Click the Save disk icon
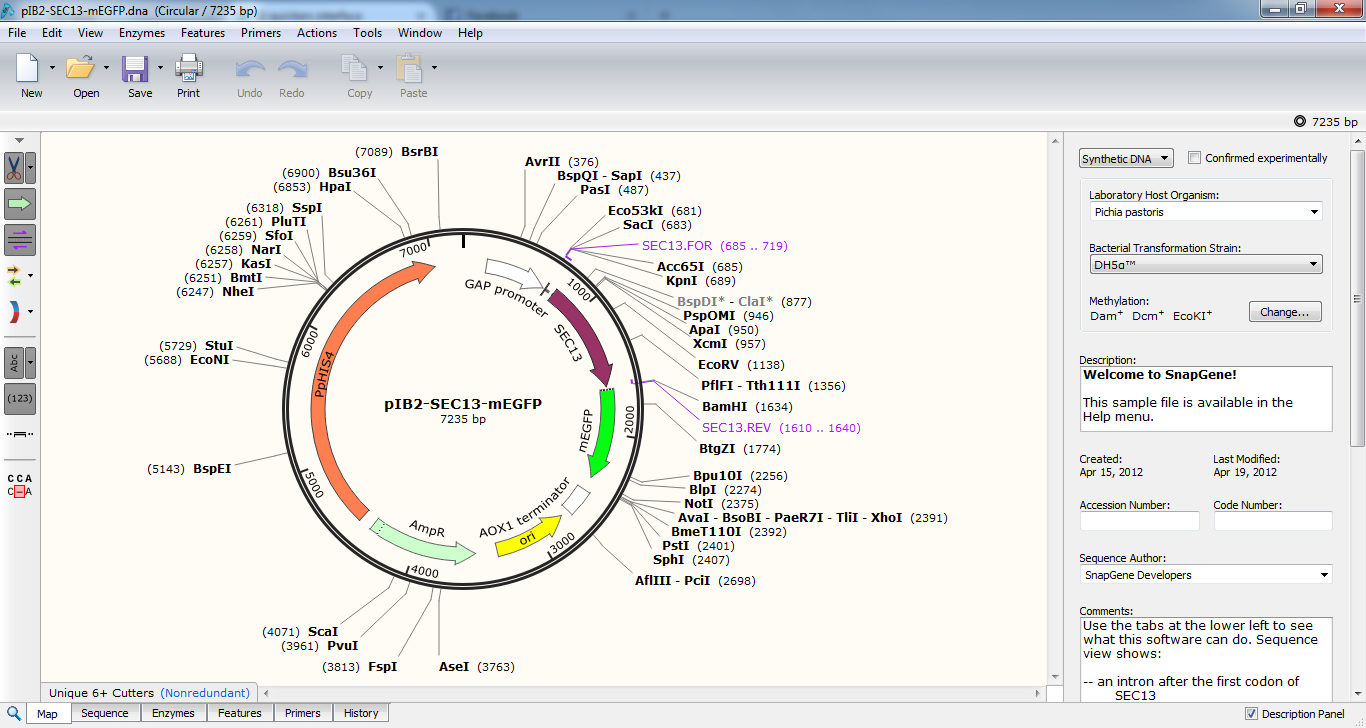 [135, 69]
